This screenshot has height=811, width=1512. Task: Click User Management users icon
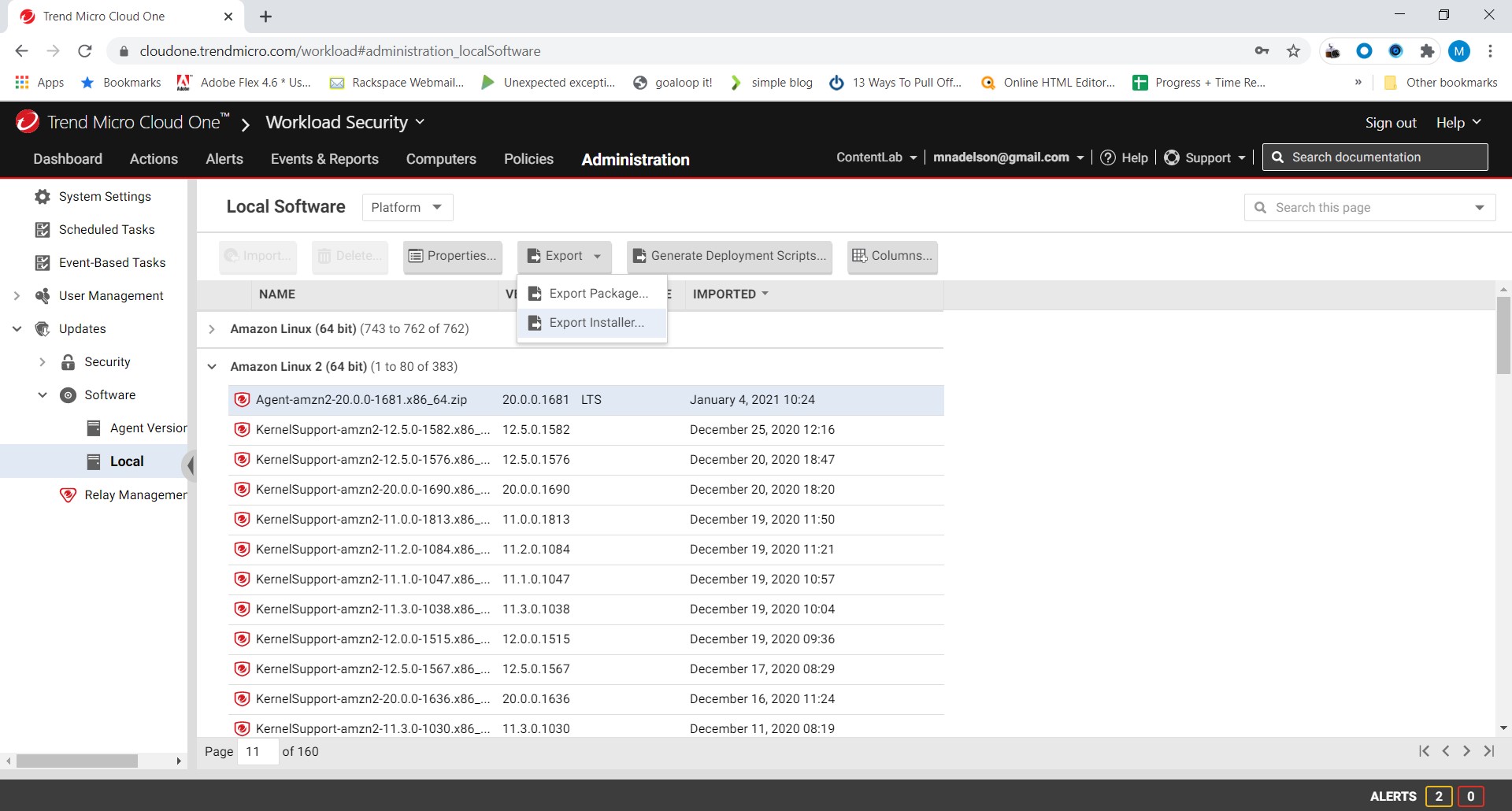coord(43,296)
